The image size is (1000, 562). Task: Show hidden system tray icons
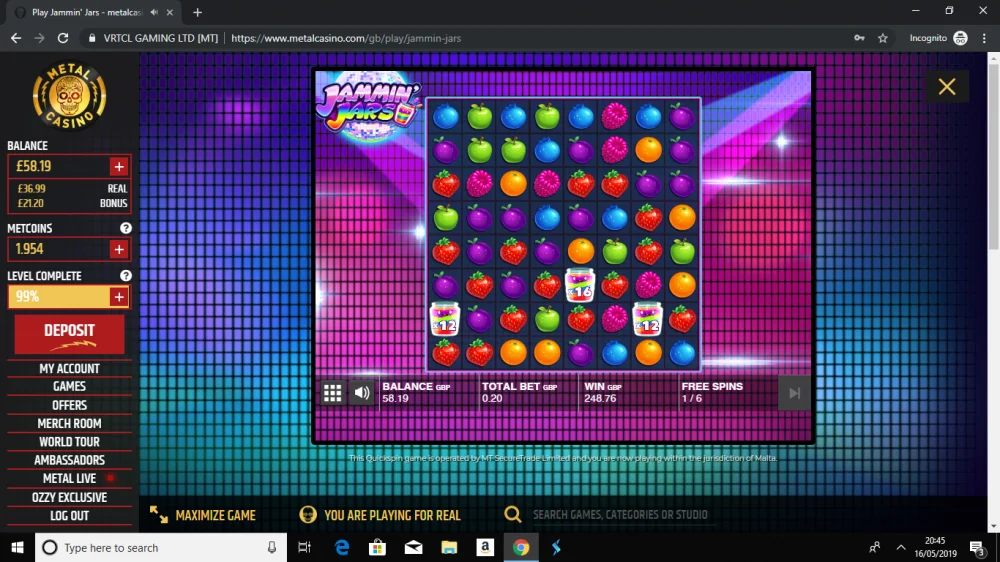[901, 547]
